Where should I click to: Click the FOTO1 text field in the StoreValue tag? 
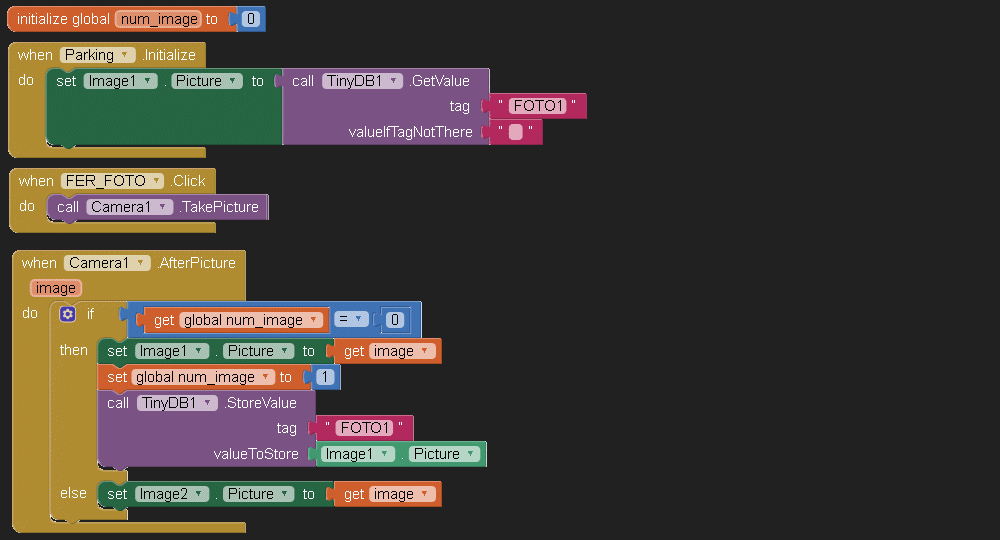[x=364, y=428]
